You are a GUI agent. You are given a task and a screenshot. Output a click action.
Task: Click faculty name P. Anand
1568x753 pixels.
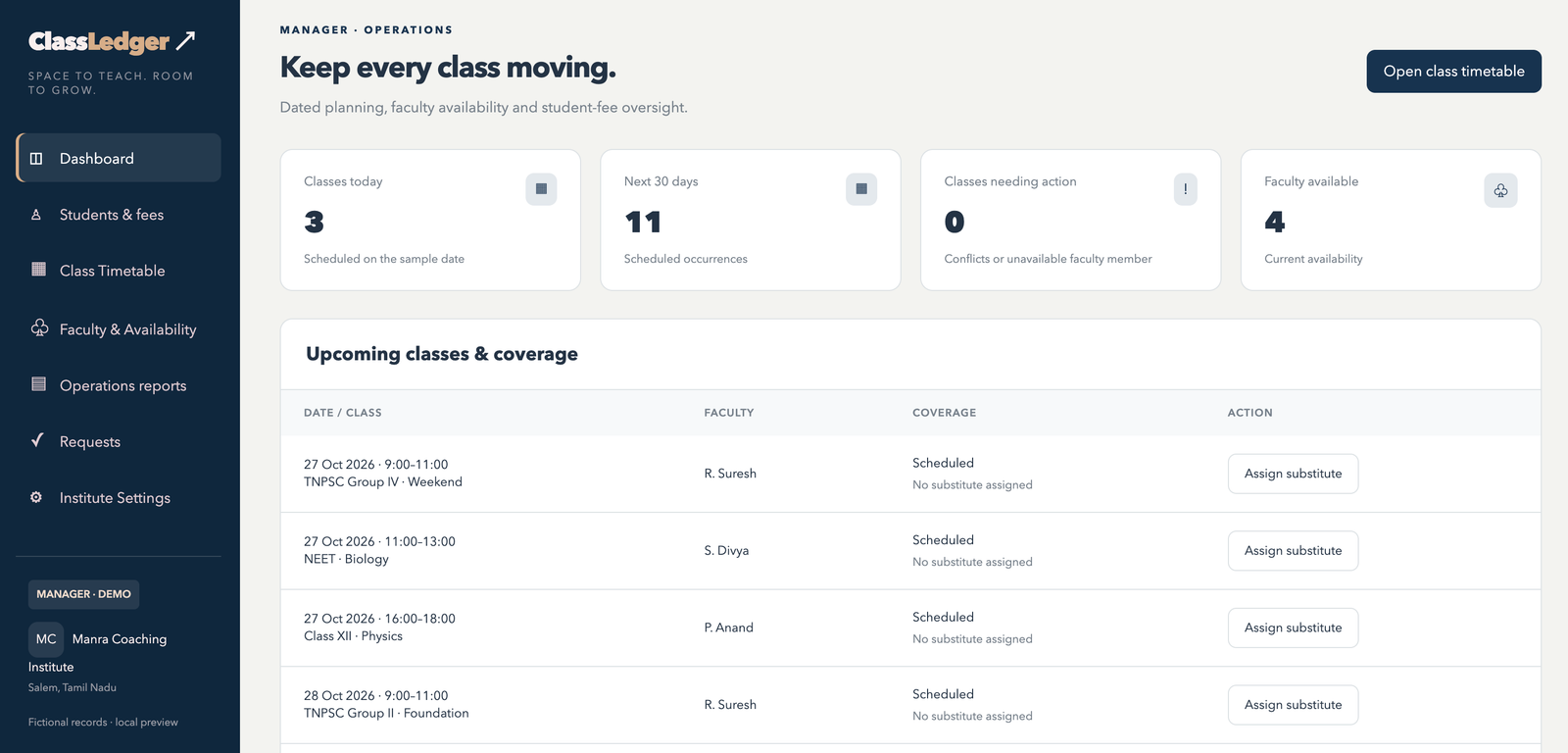729,627
